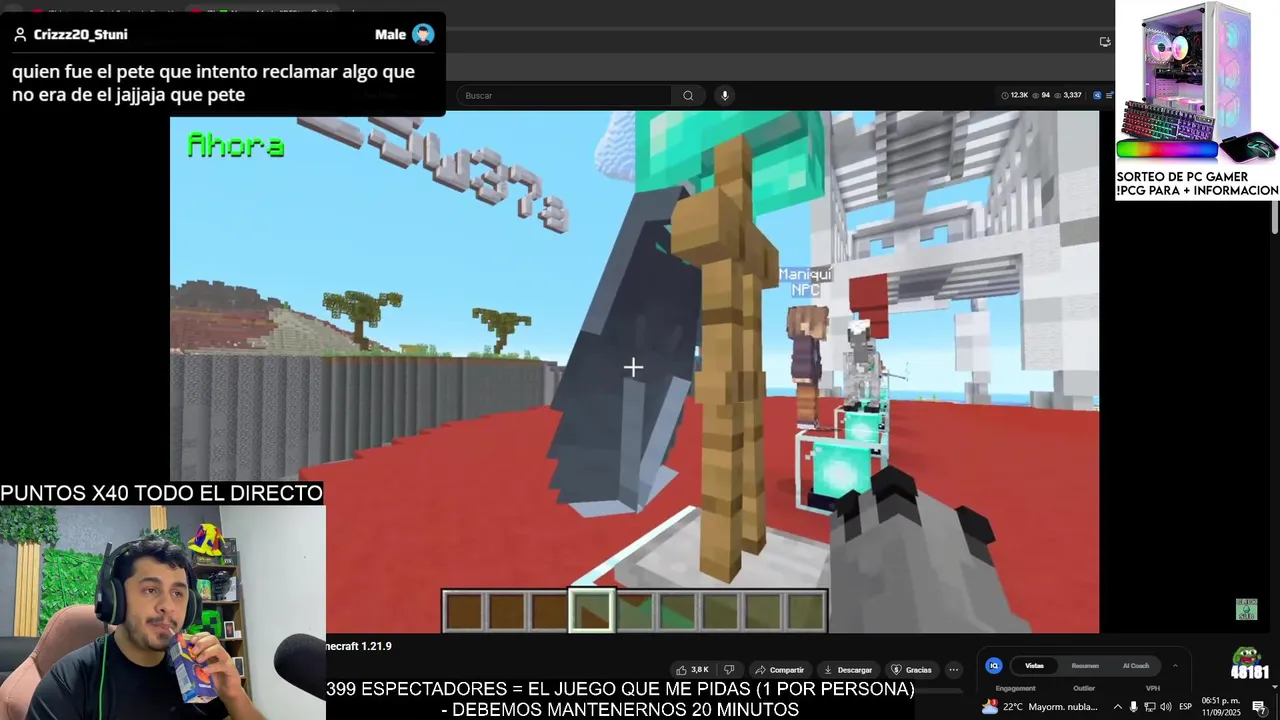Click the taskbar microphone icon

[1133, 707]
